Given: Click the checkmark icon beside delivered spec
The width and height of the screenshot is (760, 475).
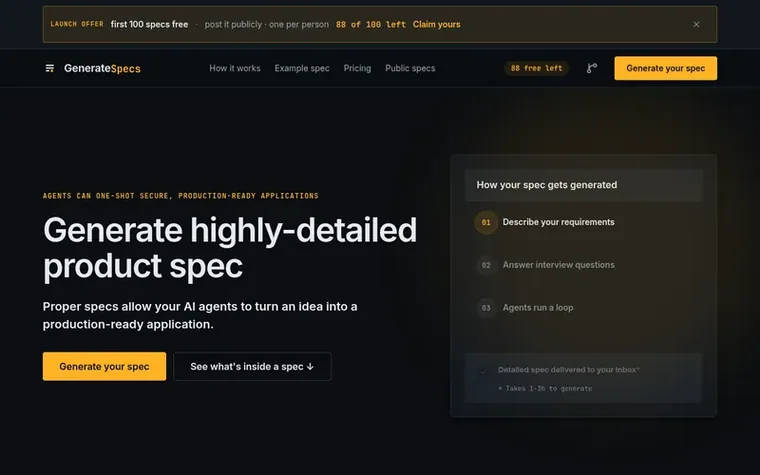Looking at the screenshot, I should [x=483, y=371].
